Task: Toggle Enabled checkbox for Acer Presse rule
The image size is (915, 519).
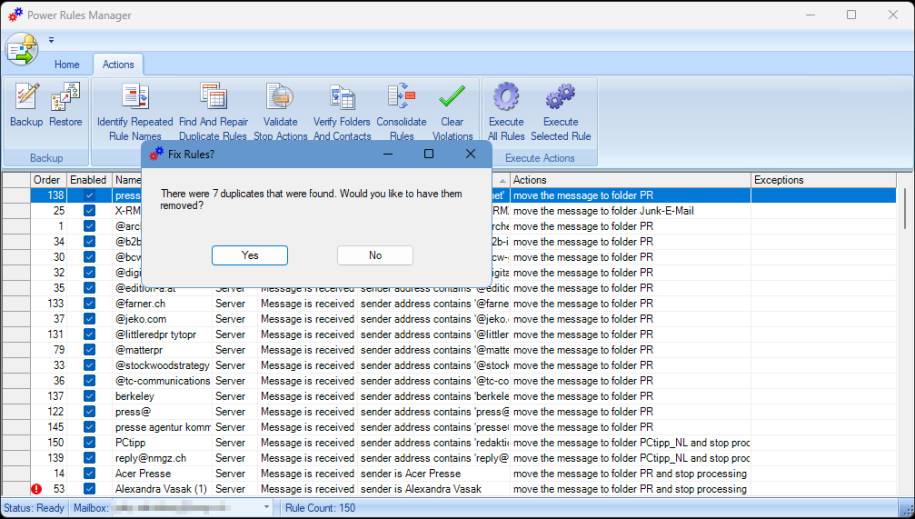Action: 89,473
